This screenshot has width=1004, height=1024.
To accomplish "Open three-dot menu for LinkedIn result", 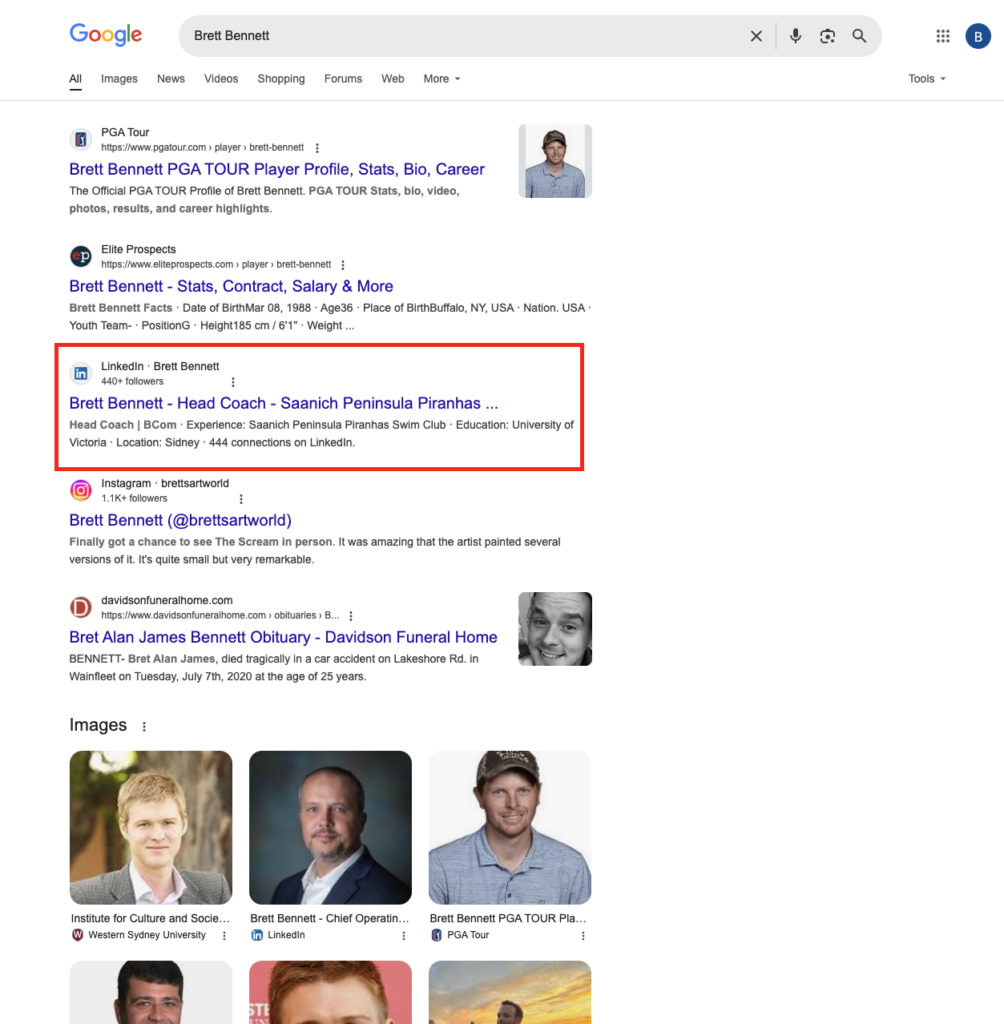I will [x=233, y=382].
